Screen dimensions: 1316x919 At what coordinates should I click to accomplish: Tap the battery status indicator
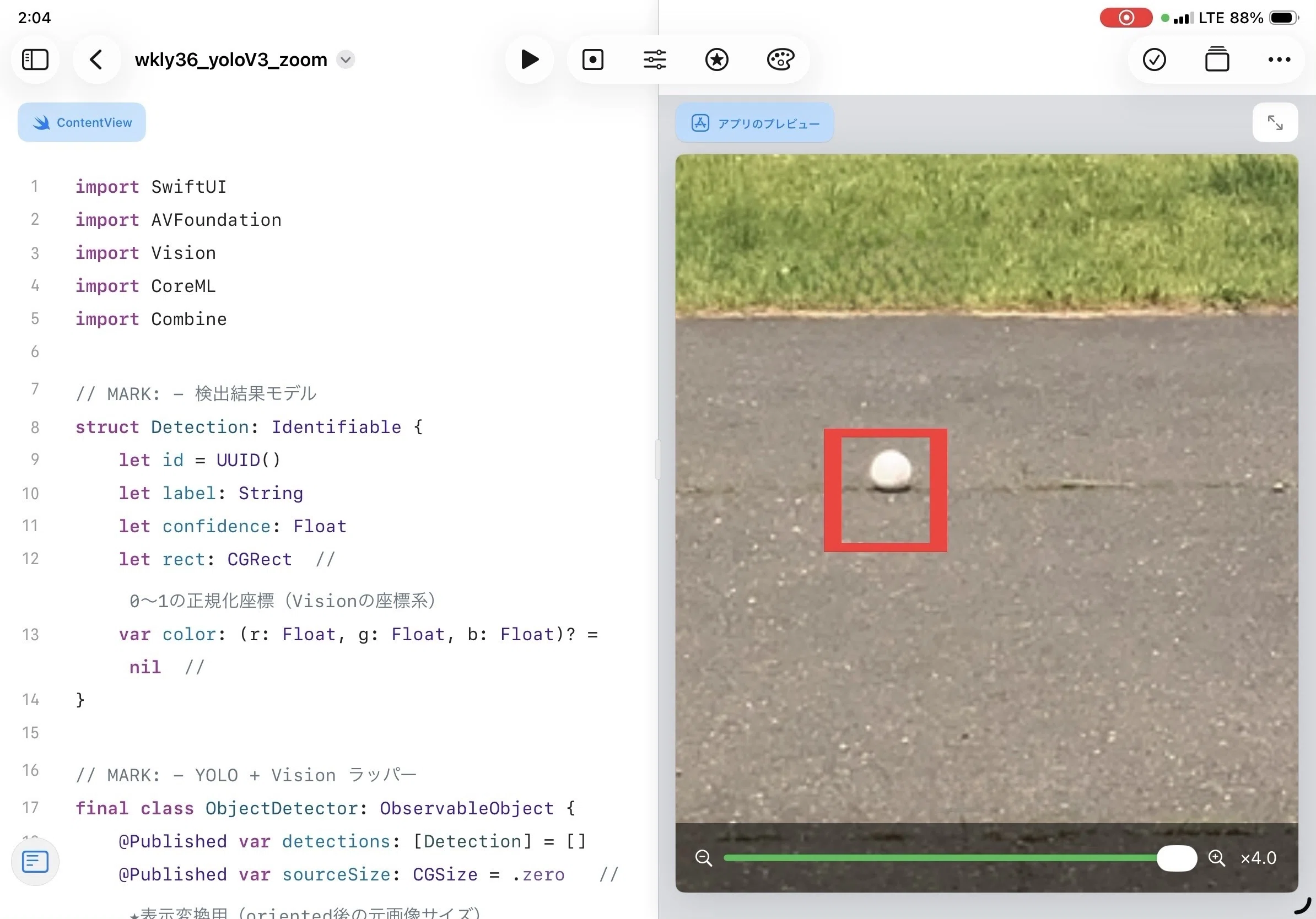point(1283,18)
